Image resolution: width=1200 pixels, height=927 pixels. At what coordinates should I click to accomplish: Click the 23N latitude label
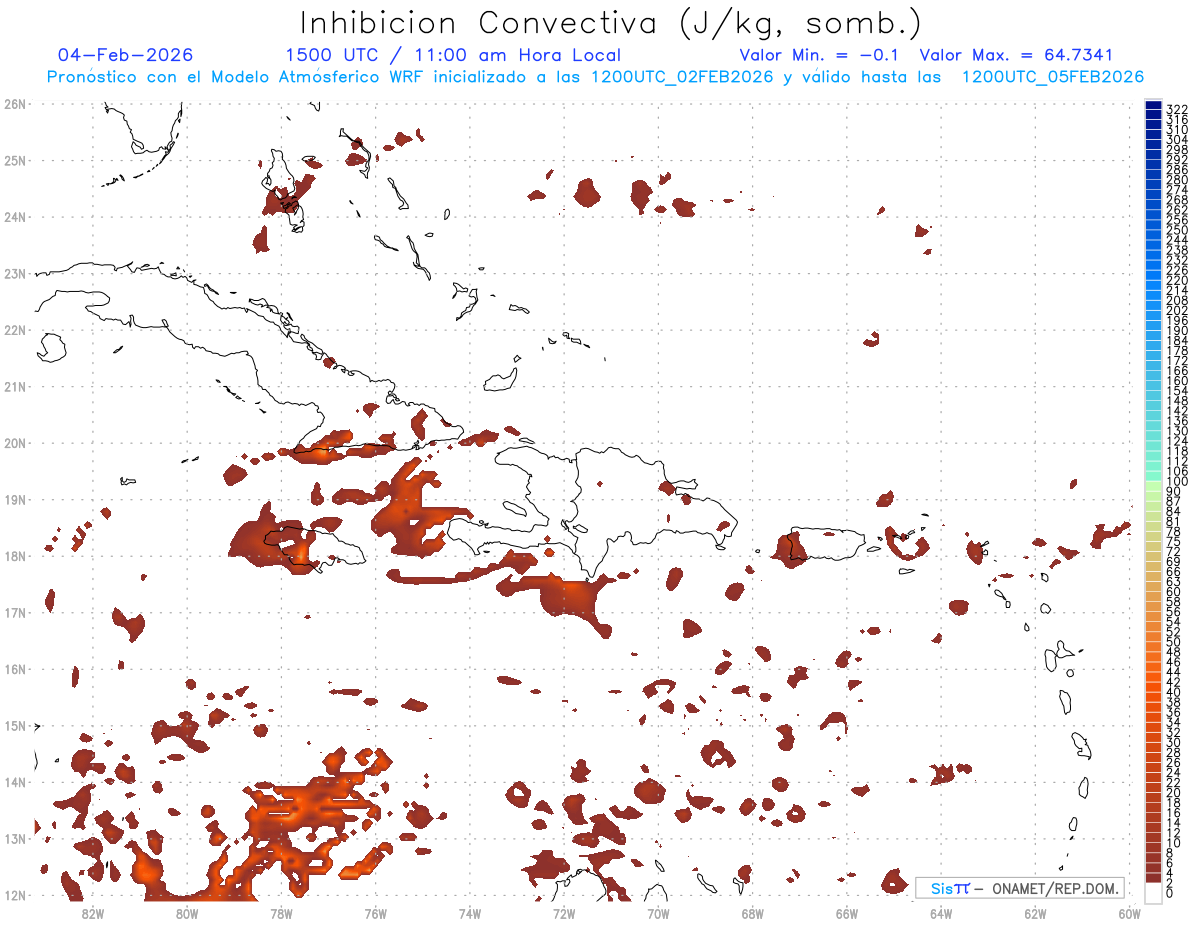14,273
